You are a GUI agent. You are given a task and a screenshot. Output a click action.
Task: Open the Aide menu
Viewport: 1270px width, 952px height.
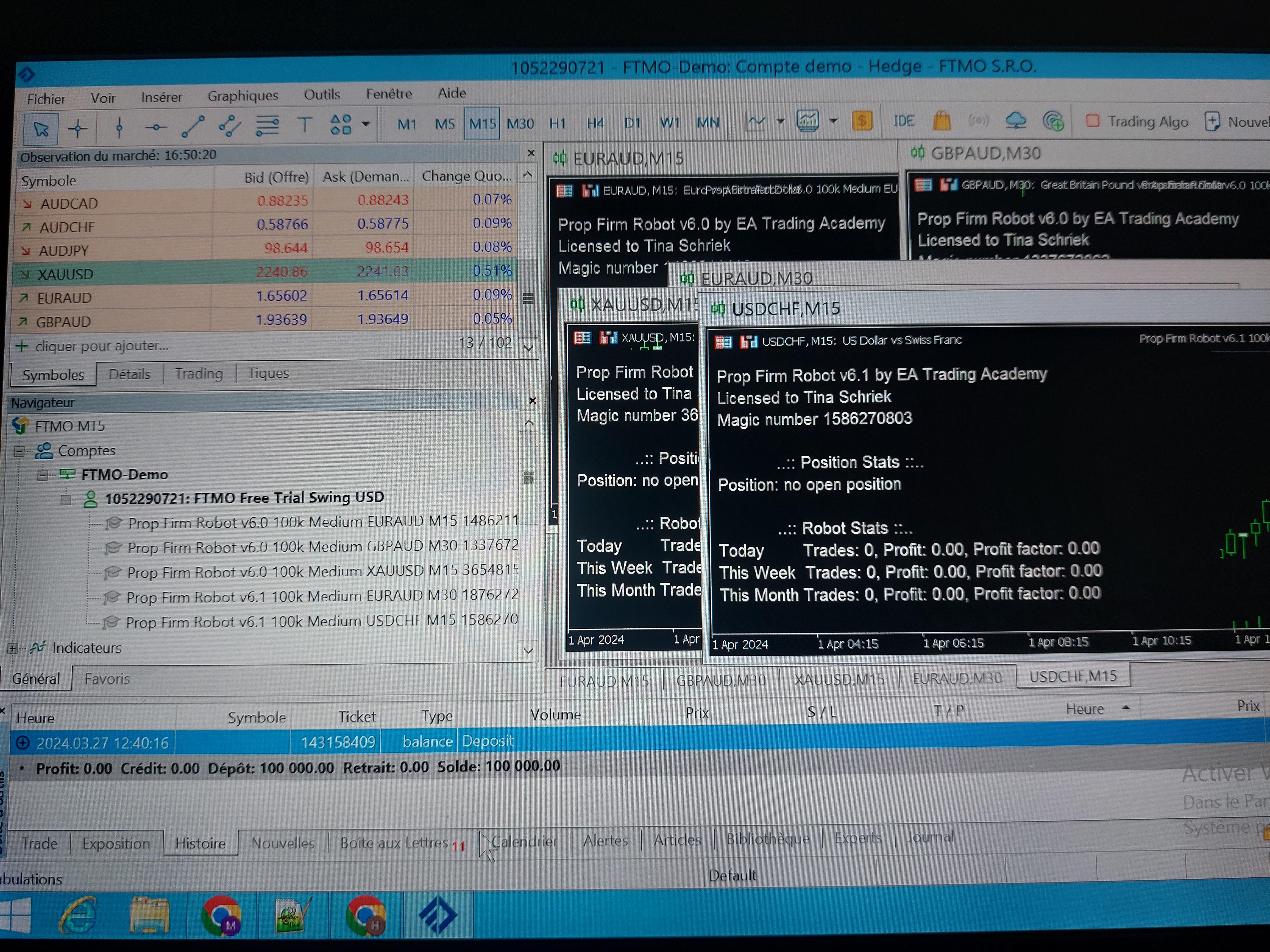coord(452,93)
